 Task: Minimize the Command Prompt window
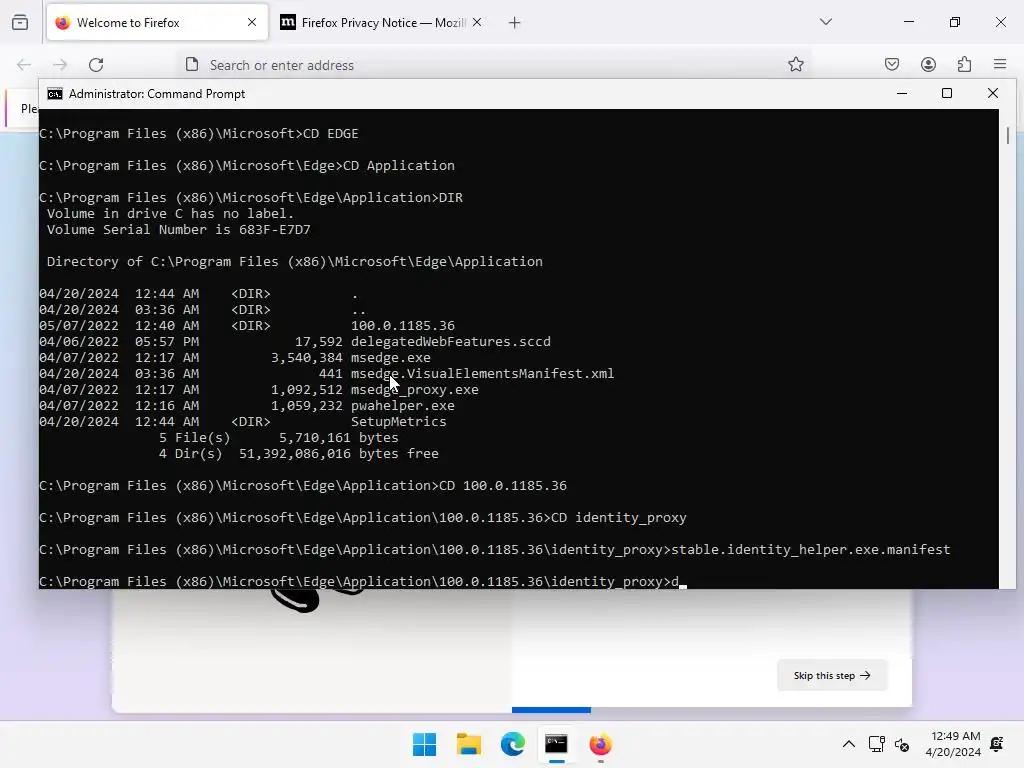pyautogui.click(x=902, y=93)
